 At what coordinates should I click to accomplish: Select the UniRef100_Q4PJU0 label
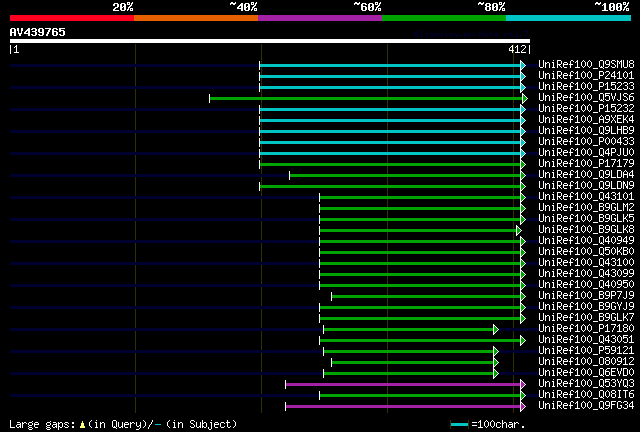pos(586,153)
